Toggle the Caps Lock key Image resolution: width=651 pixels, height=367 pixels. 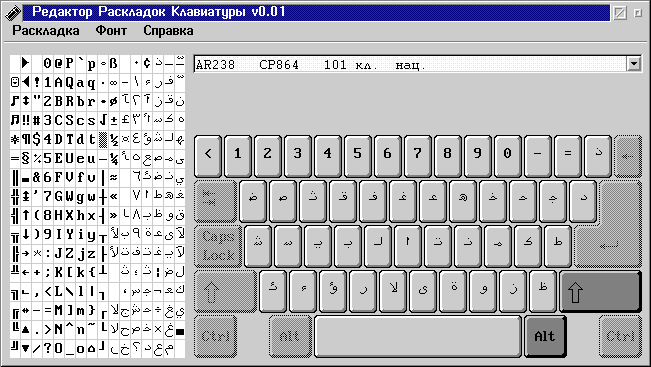(218, 246)
